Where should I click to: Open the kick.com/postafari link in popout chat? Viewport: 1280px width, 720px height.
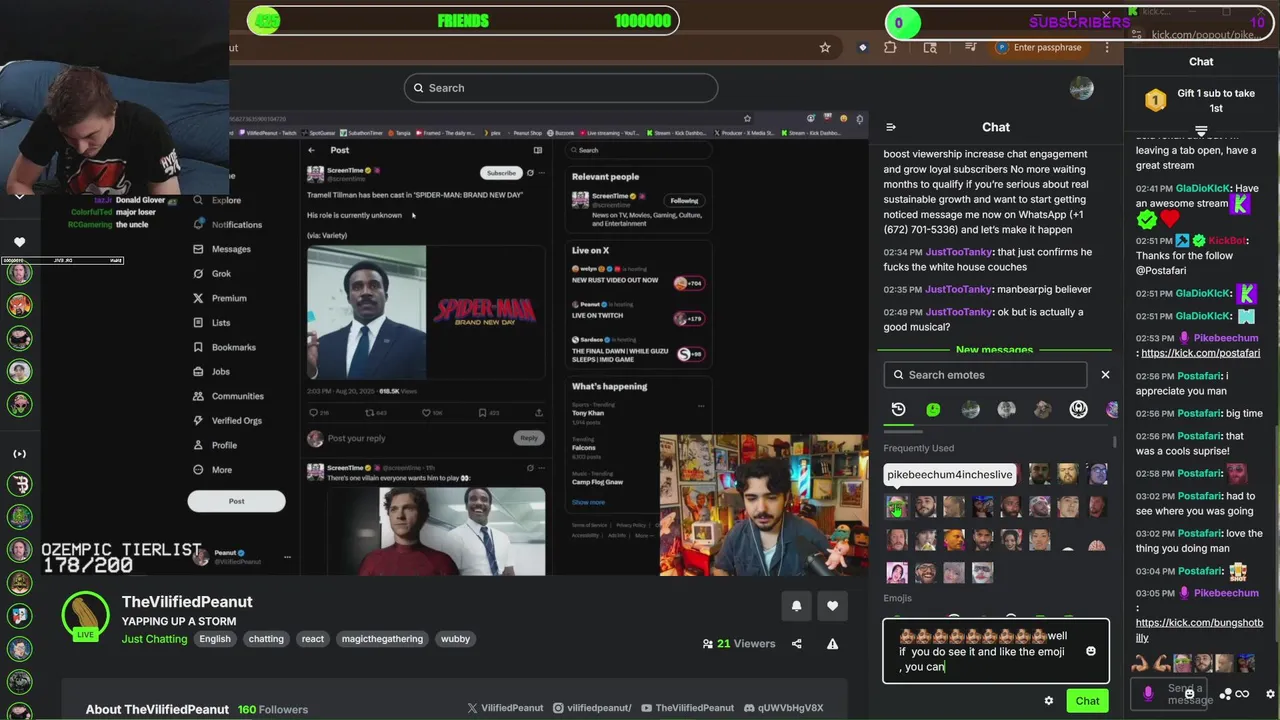pyautogui.click(x=1200, y=353)
